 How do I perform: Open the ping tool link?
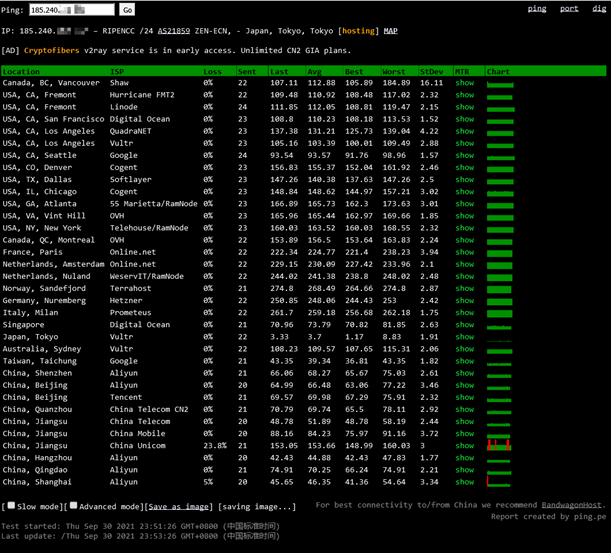[x=537, y=9]
